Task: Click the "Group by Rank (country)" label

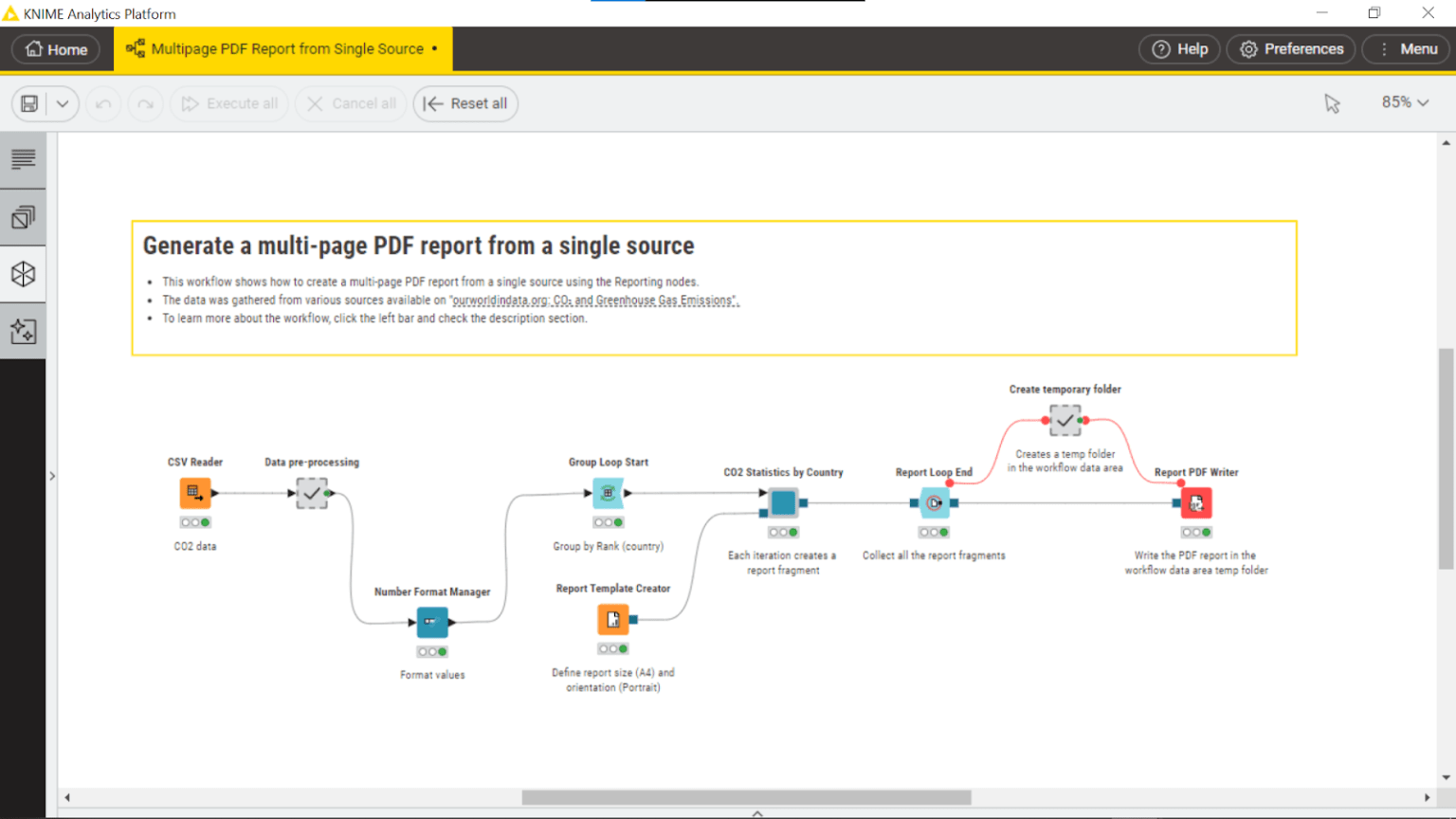Action: tap(609, 547)
